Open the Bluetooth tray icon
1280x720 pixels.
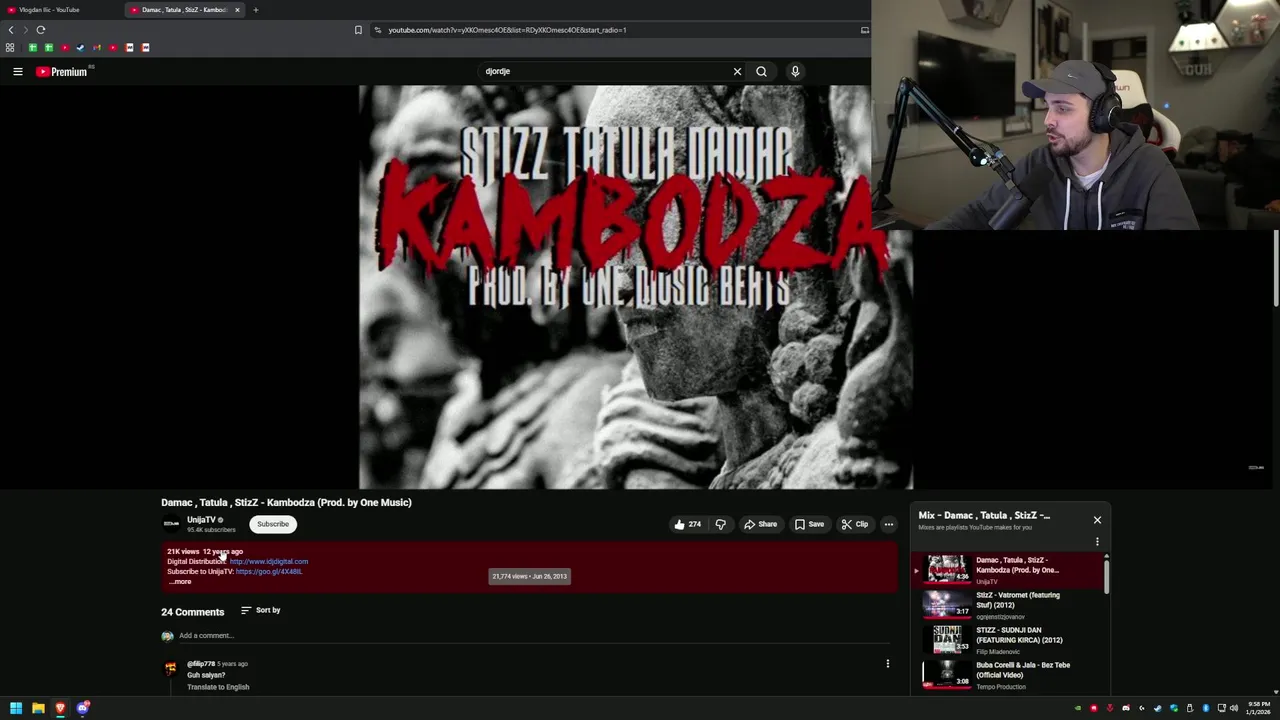[1206, 708]
